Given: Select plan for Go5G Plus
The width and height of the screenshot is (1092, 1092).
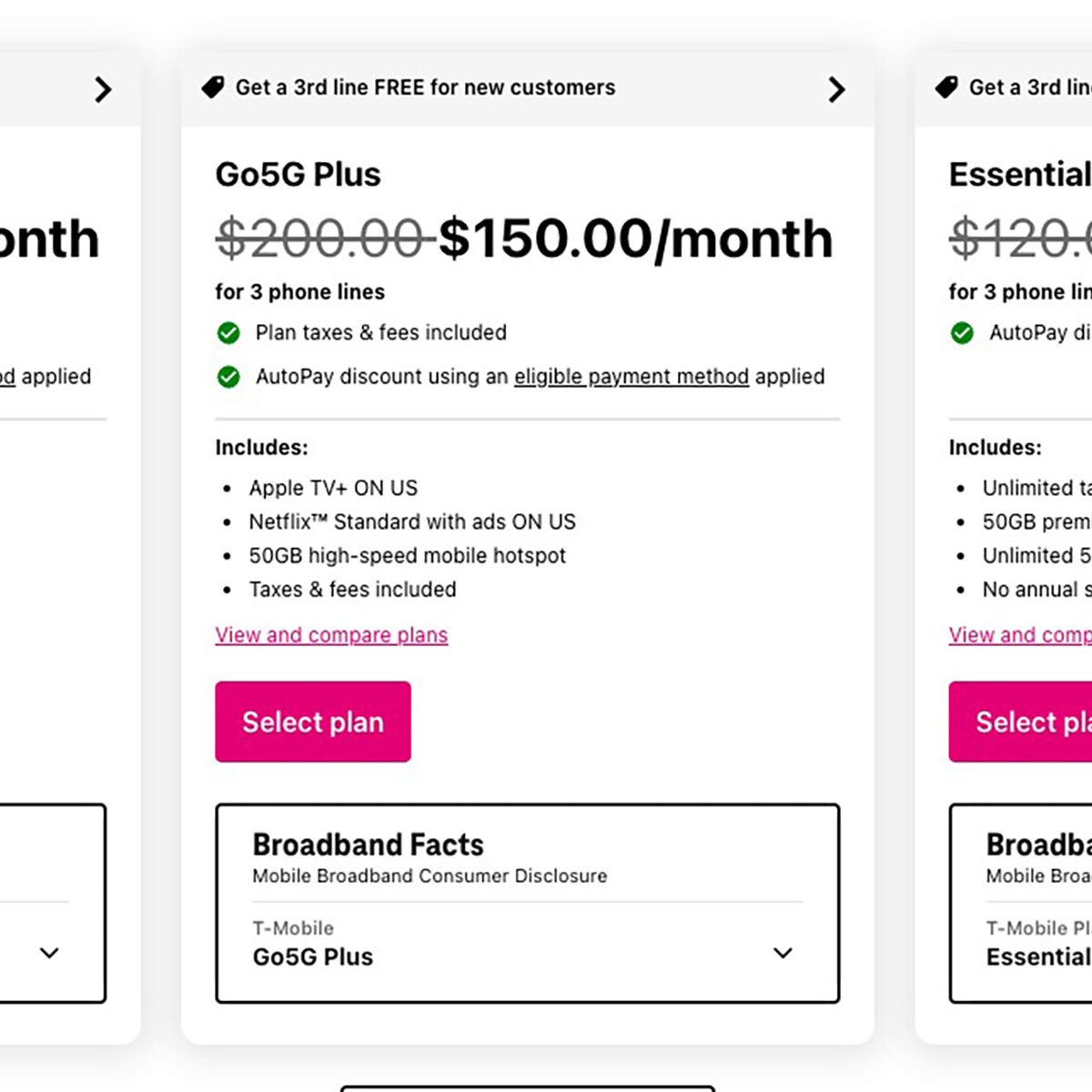Looking at the screenshot, I should point(313,722).
